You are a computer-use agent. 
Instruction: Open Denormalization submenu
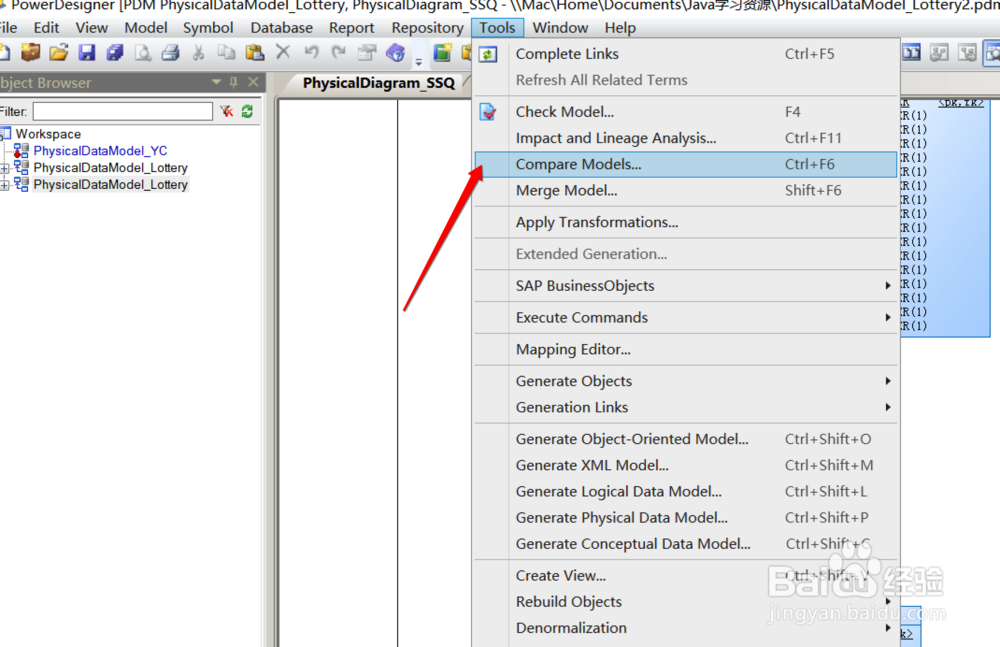click(686, 628)
